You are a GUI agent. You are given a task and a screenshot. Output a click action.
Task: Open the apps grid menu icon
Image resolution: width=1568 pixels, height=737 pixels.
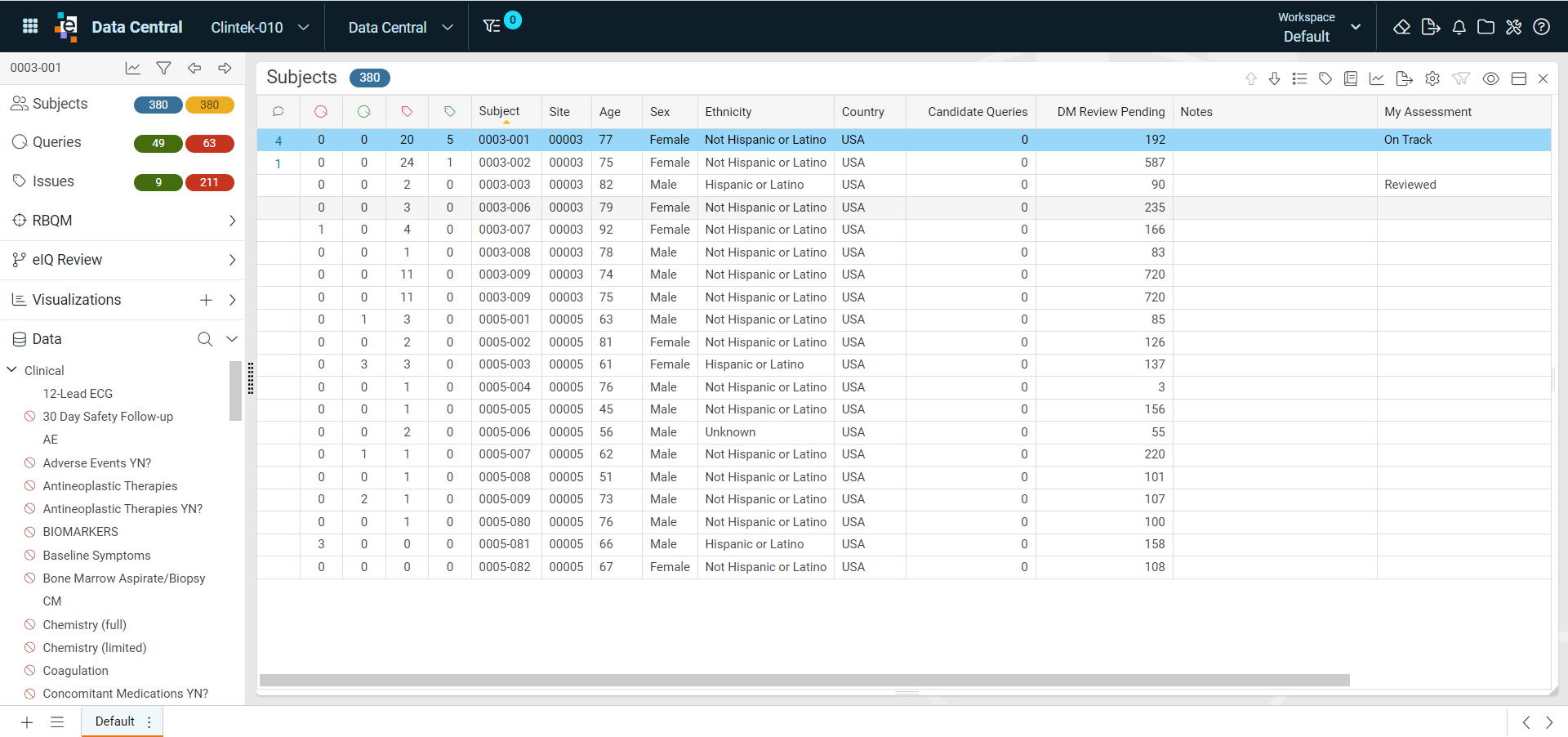pos(30,26)
